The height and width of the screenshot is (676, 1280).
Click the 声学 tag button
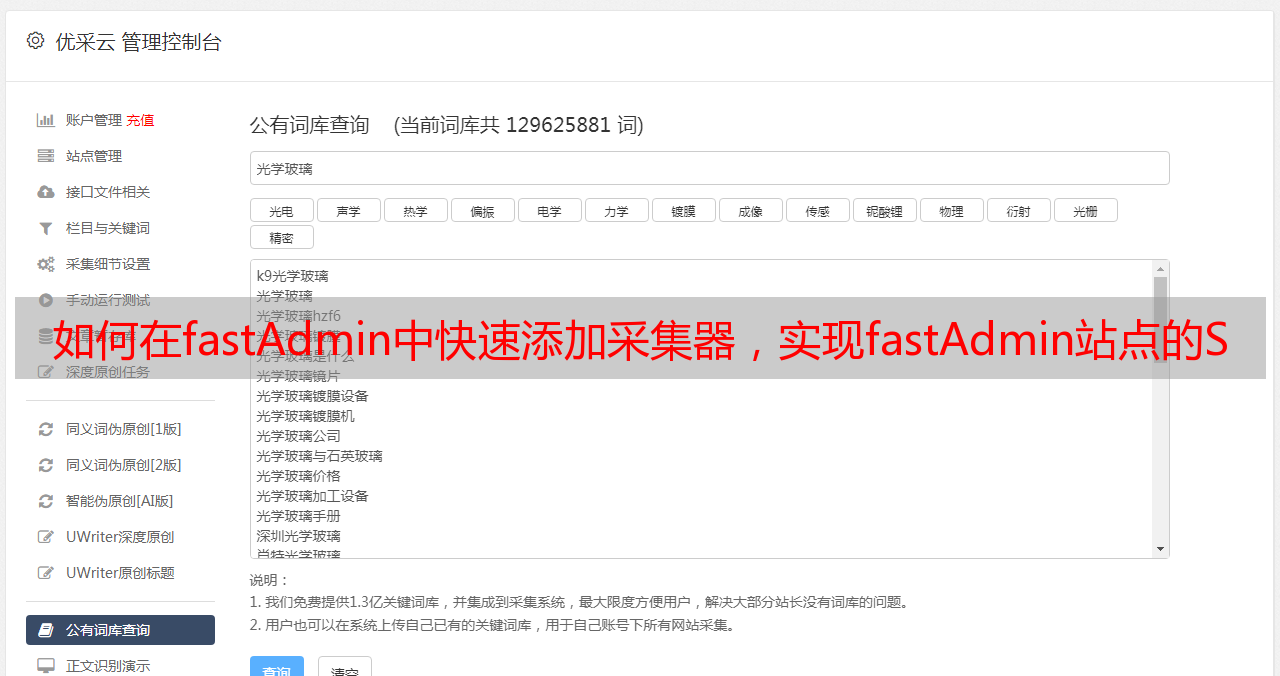pos(348,210)
